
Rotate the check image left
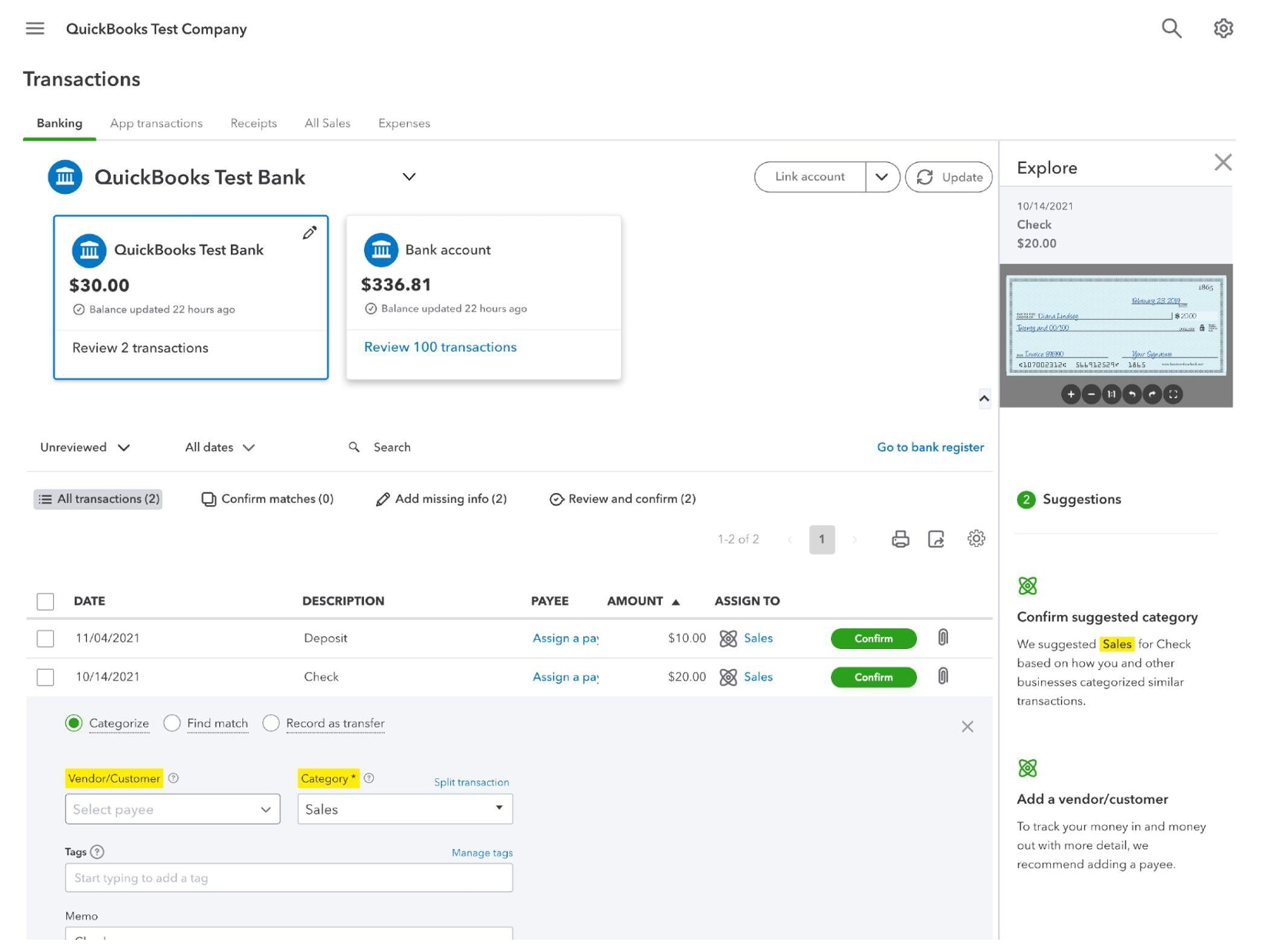coord(1132,395)
